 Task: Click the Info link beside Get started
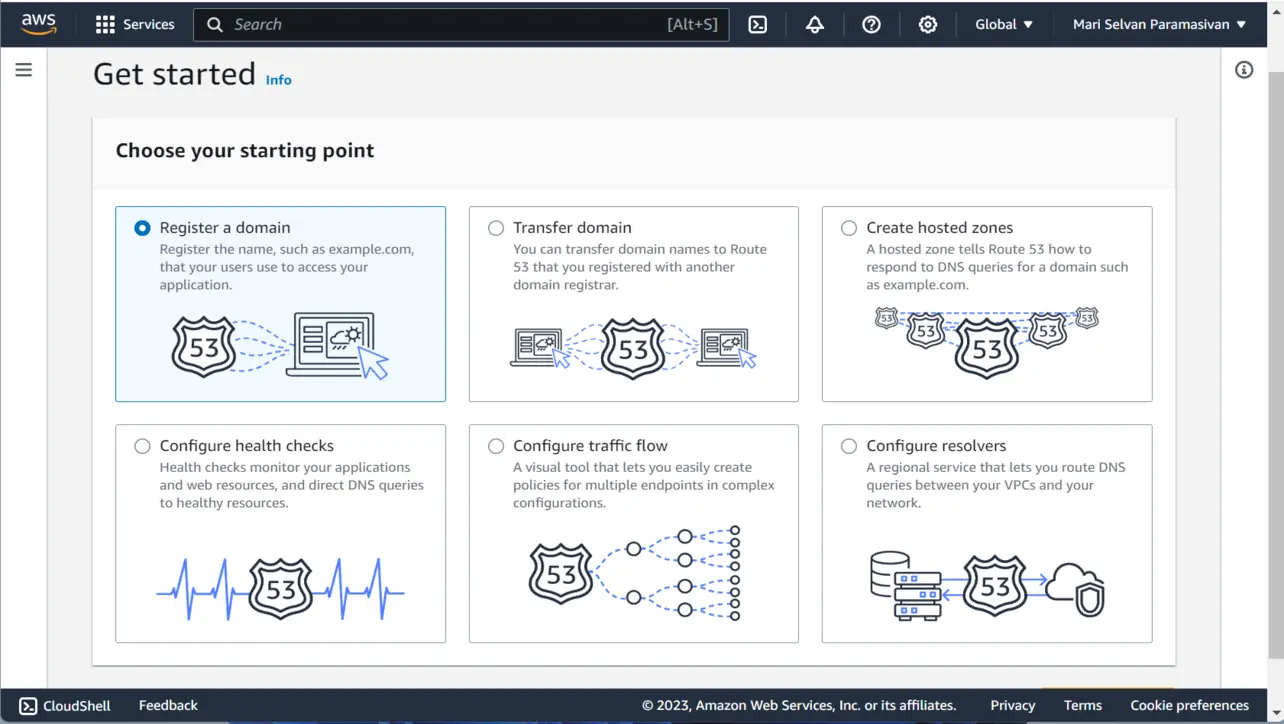(x=279, y=80)
